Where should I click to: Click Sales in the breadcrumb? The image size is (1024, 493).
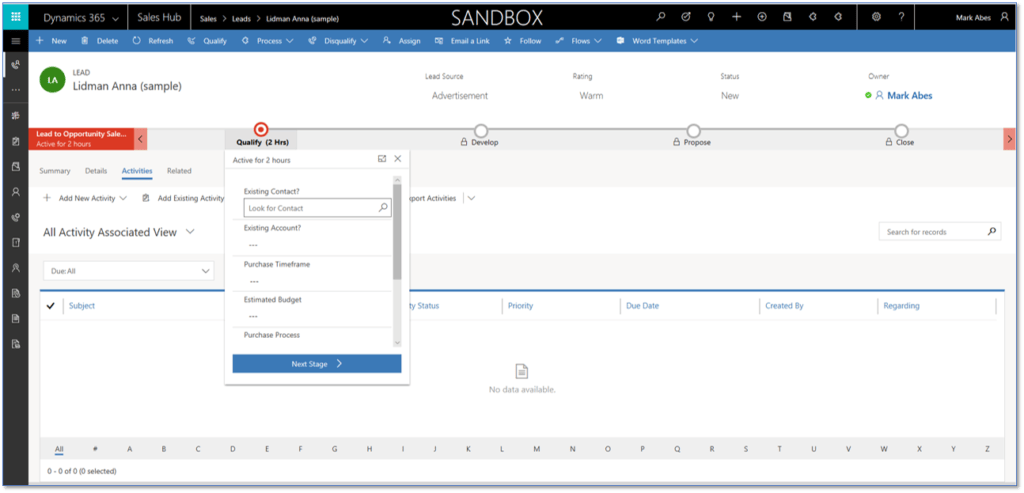tap(208, 19)
